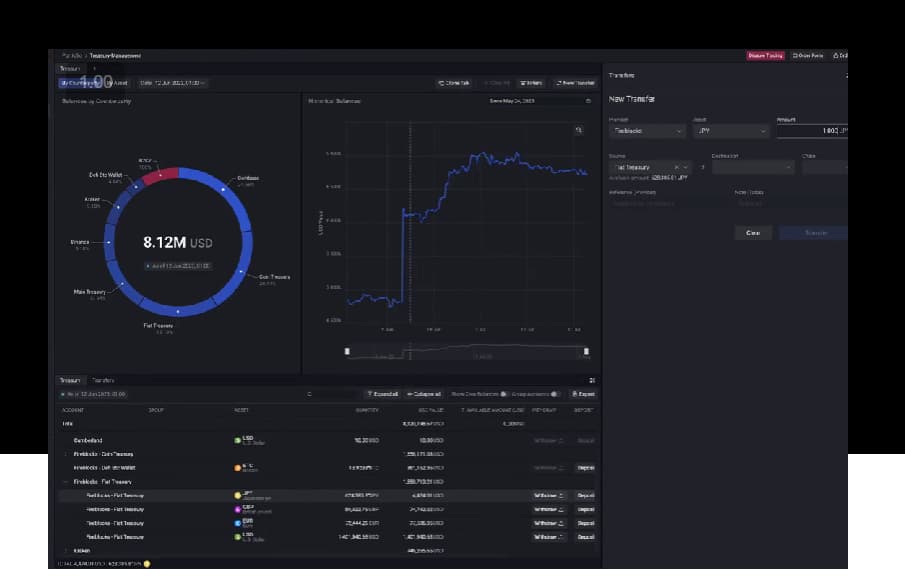This screenshot has height=588, width=905.
Task: Select the Treasury tab at the top
Action: pyautogui.click(x=69, y=68)
